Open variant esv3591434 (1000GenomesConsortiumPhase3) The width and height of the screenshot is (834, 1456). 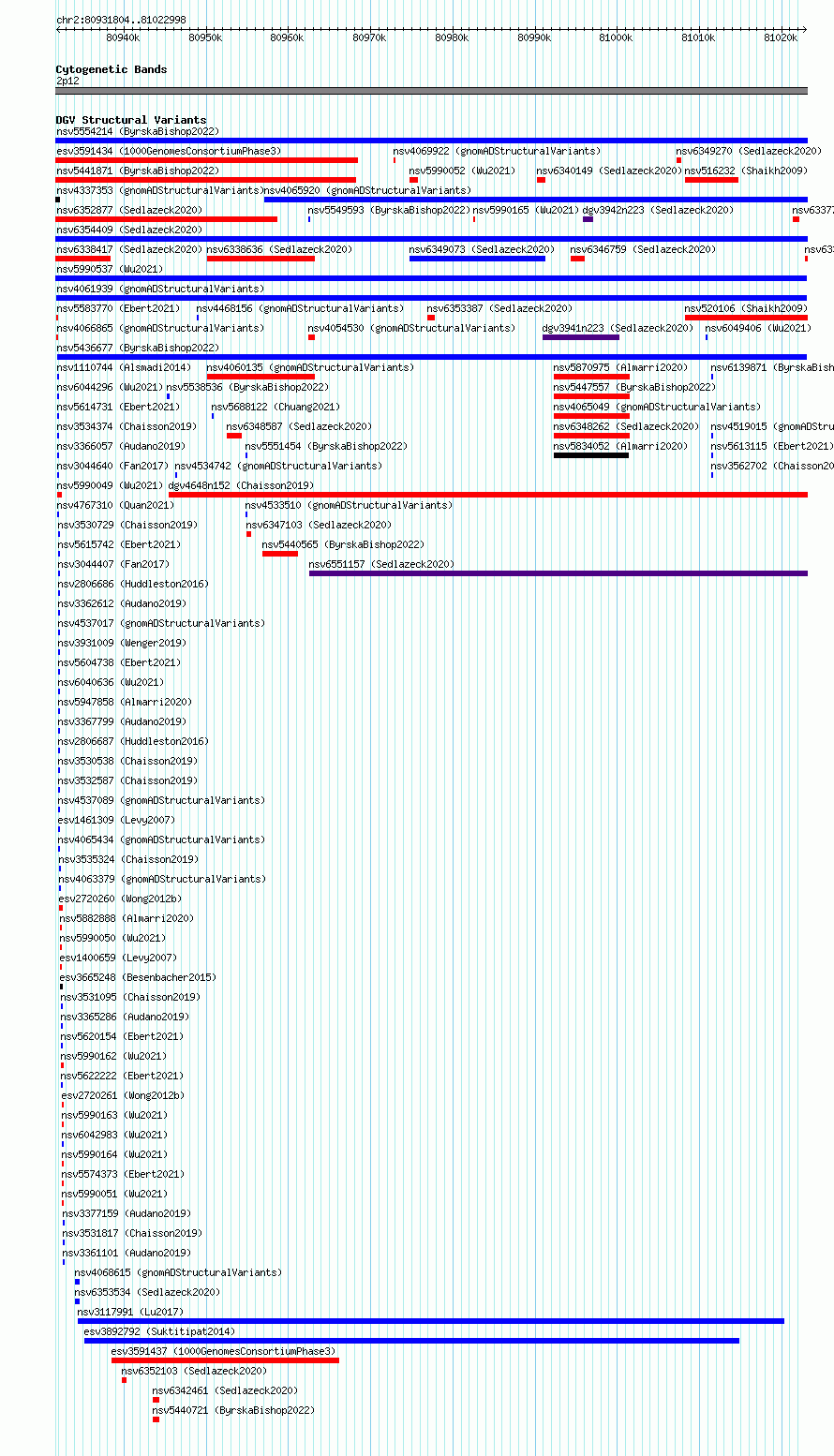coord(169,151)
